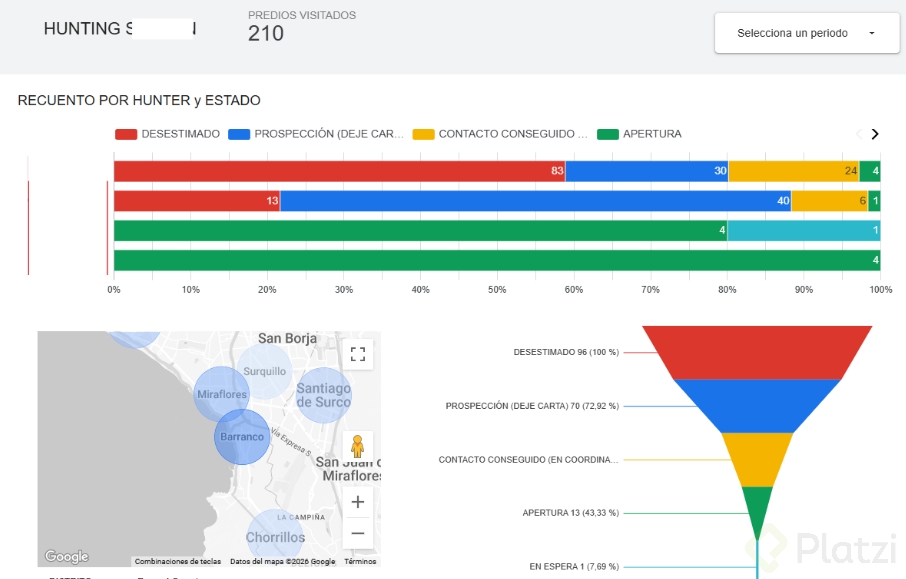Select the Barranco bubble on map
This screenshot has height=579, width=906.
pos(242,437)
